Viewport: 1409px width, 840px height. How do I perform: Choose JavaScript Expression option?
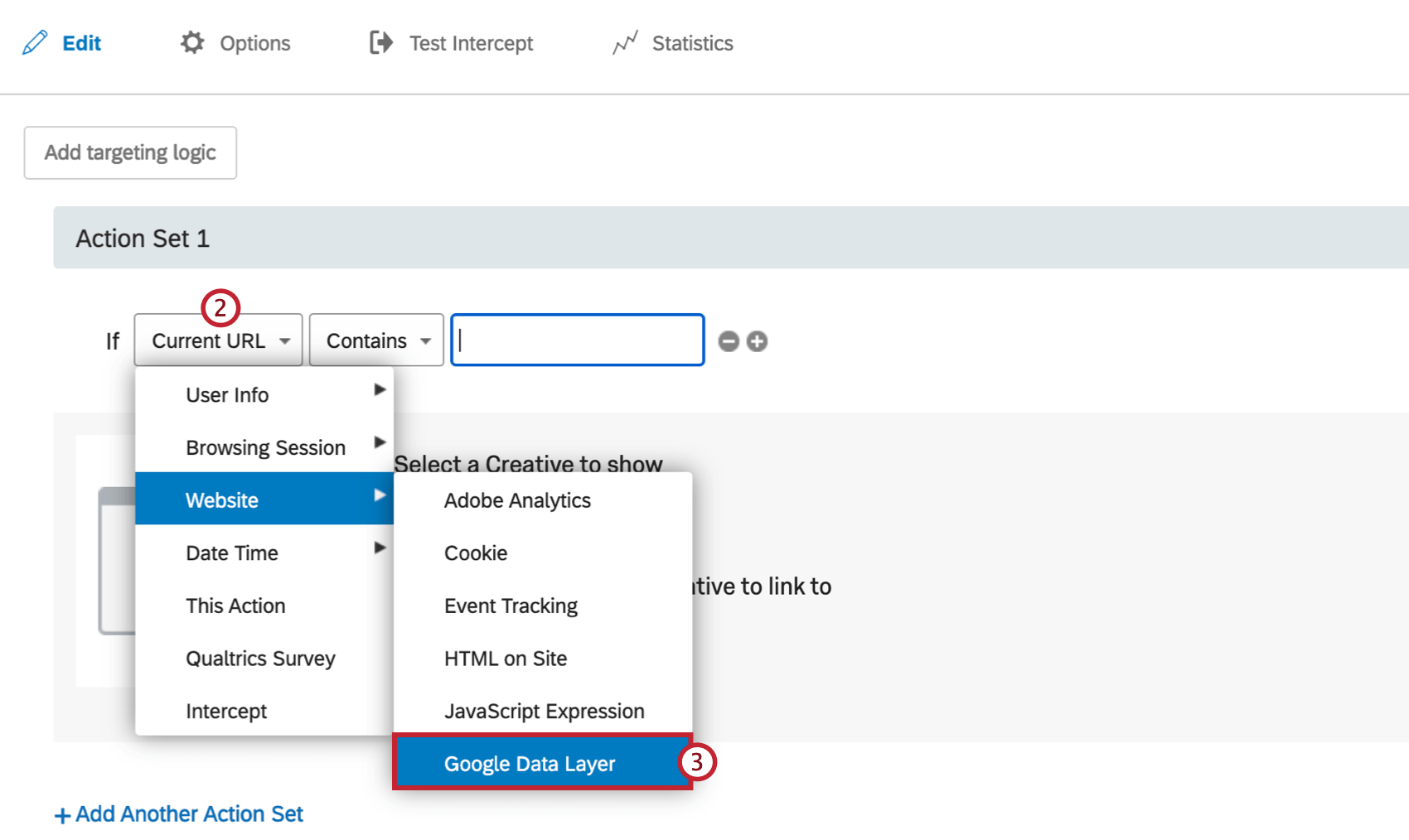[544, 710]
